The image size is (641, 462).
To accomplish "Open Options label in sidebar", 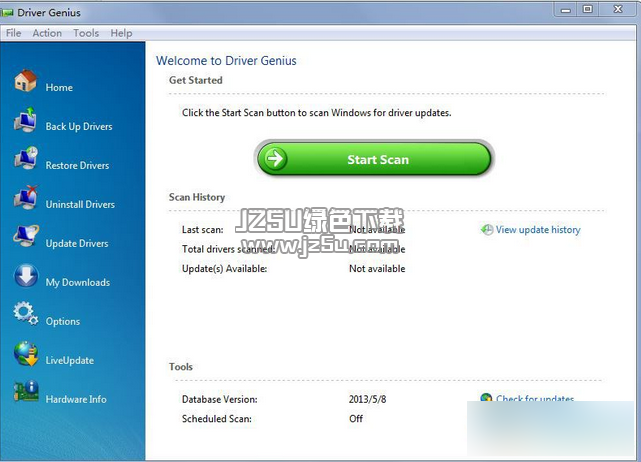I will coord(63,321).
